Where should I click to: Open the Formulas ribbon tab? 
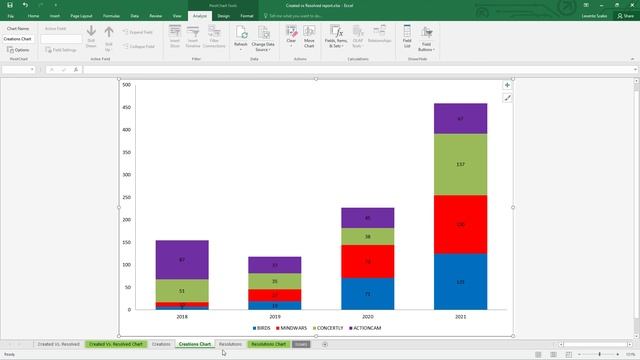111,16
